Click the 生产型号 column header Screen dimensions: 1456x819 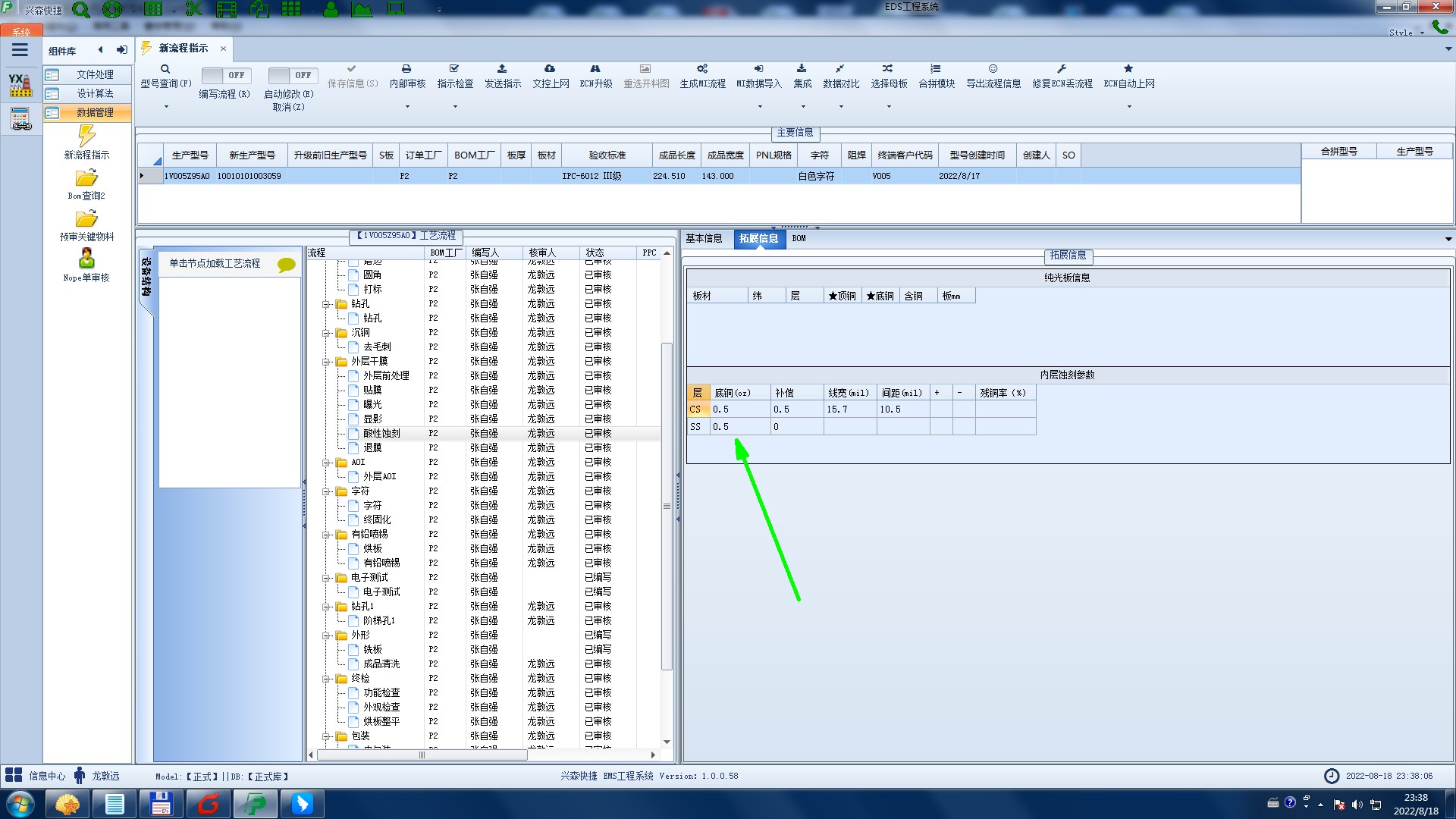click(190, 155)
